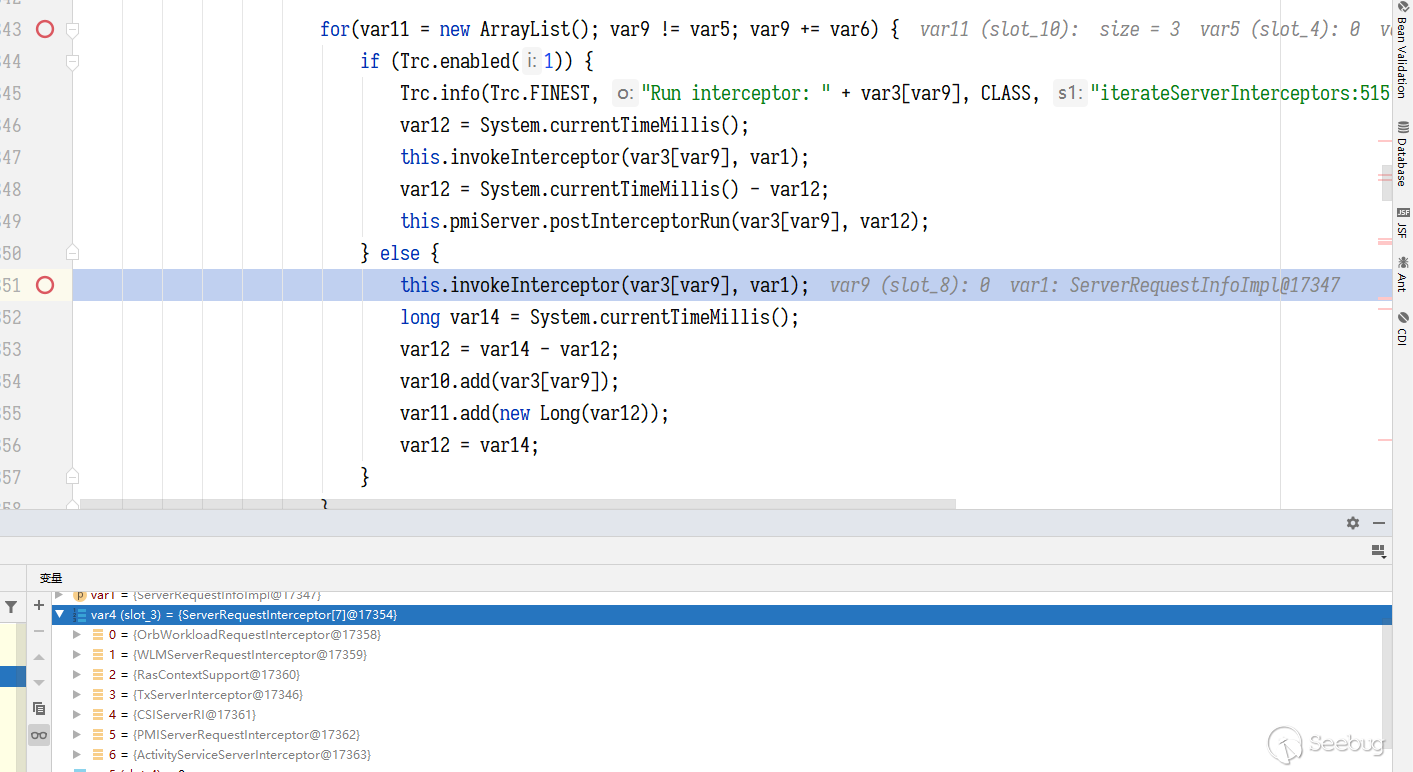Click the editor vertical scrollbar thumb

tap(1385, 182)
